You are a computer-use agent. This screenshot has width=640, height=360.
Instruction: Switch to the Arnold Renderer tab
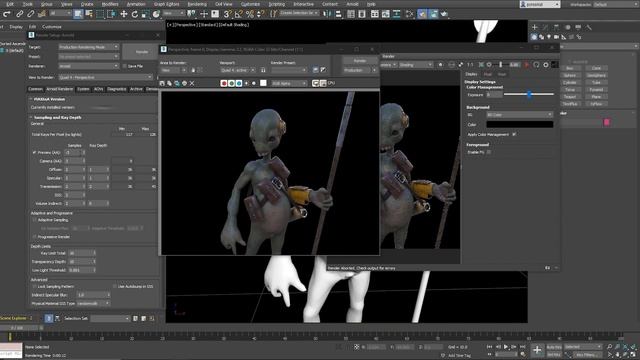tap(60, 89)
